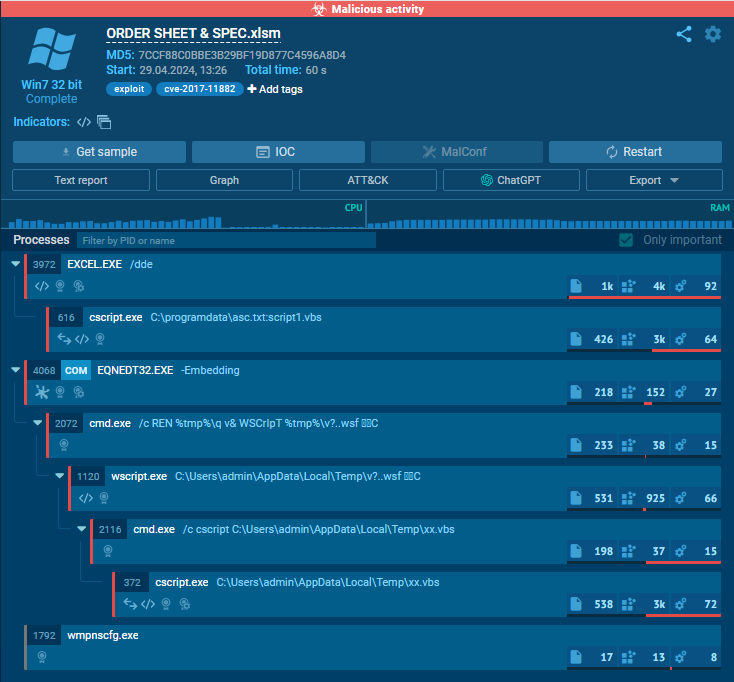The image size is (734, 682).
Task: Open the Graph view
Action: tap(224, 180)
